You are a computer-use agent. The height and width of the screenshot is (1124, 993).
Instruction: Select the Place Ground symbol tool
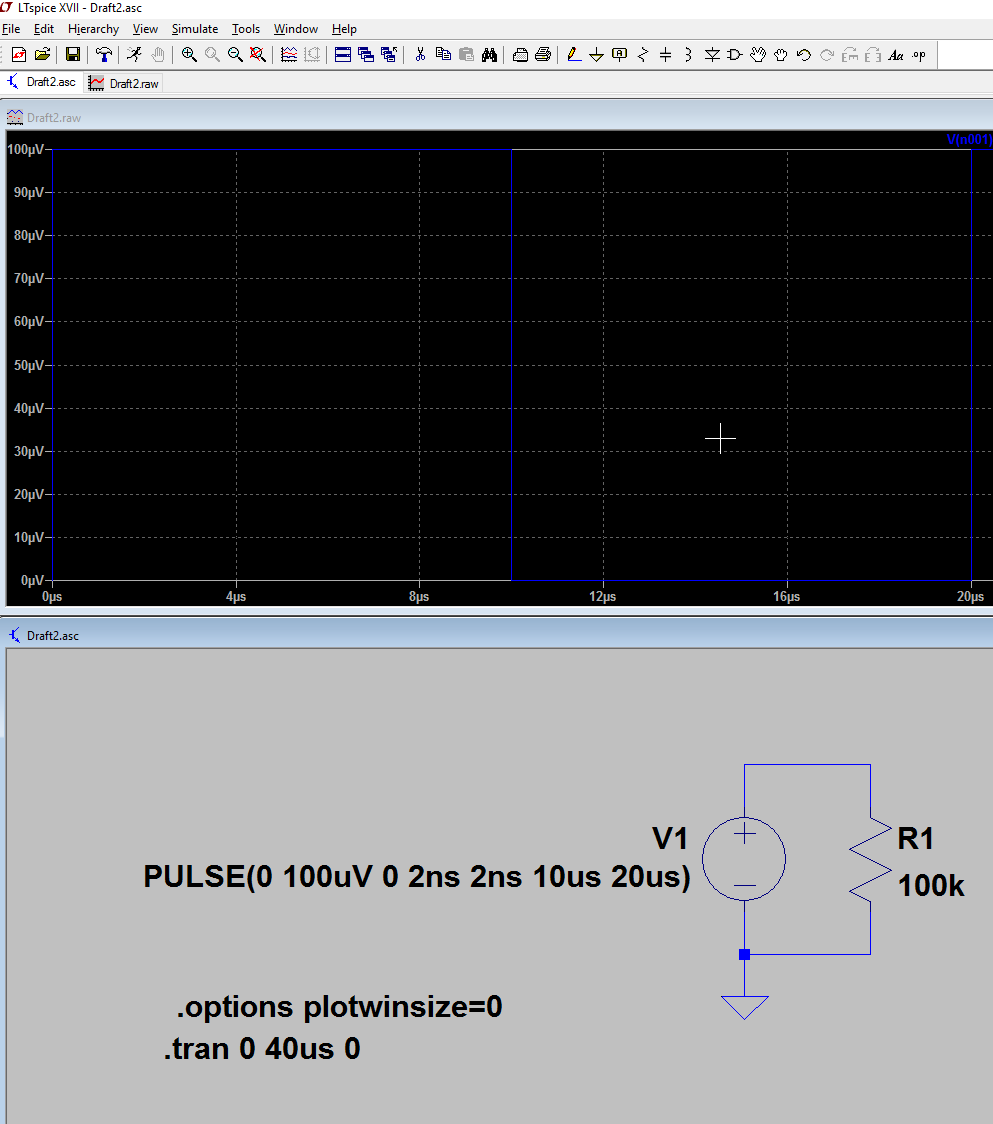[x=597, y=54]
